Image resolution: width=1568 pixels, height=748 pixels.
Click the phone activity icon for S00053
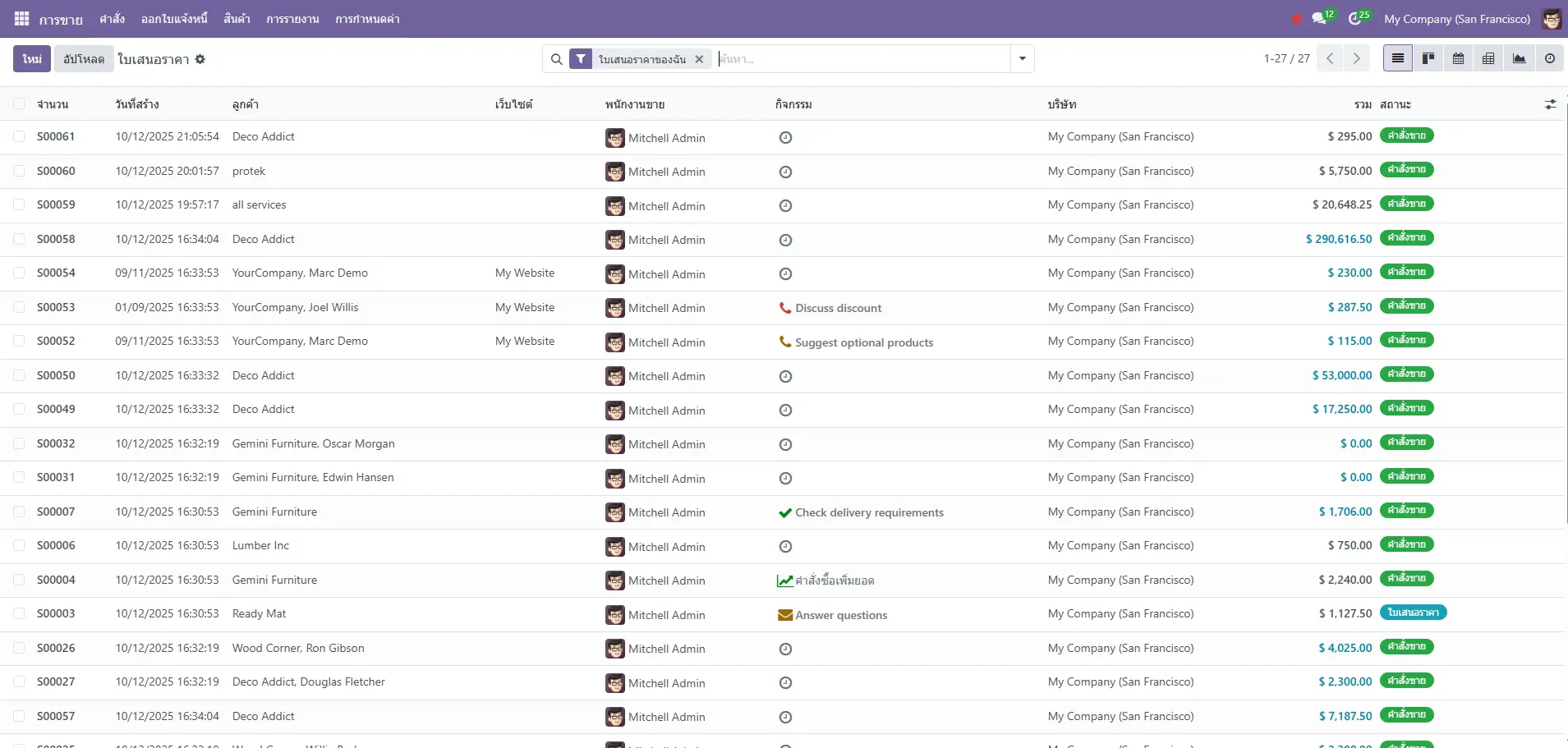[784, 308]
